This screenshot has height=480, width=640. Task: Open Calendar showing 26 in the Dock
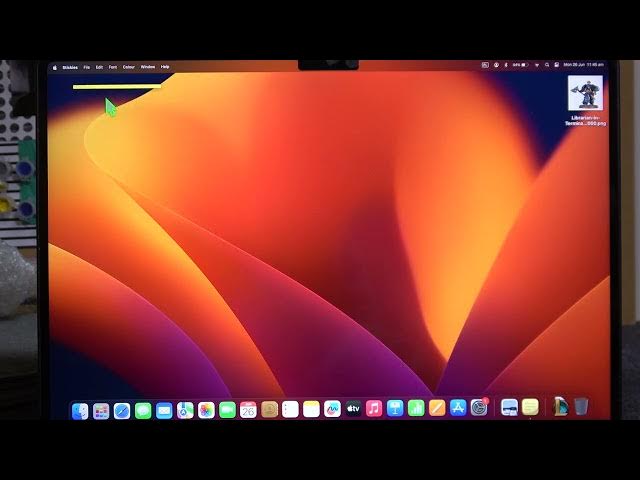(248, 410)
